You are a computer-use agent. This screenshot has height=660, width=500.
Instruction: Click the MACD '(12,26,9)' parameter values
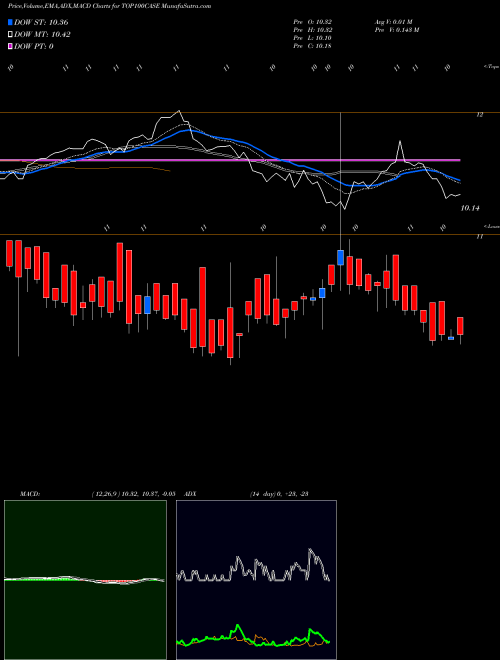(133, 494)
